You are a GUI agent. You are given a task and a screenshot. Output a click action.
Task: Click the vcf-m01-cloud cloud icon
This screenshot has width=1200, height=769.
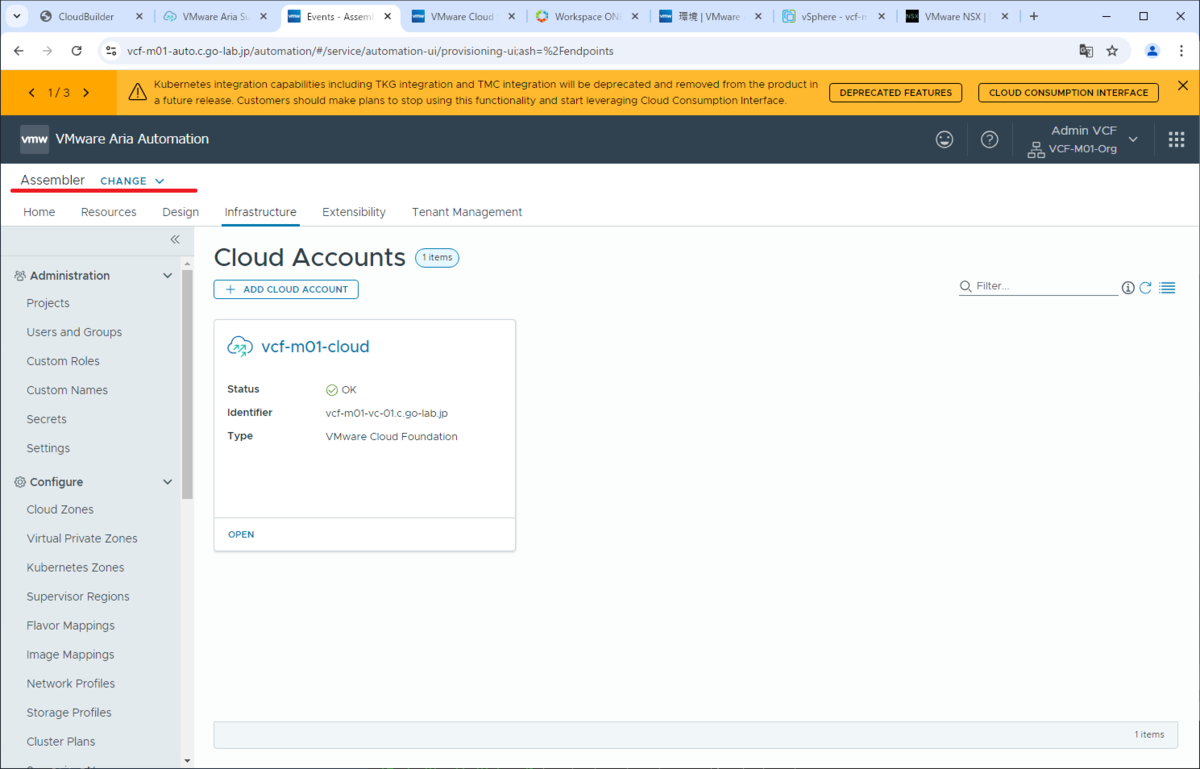240,347
